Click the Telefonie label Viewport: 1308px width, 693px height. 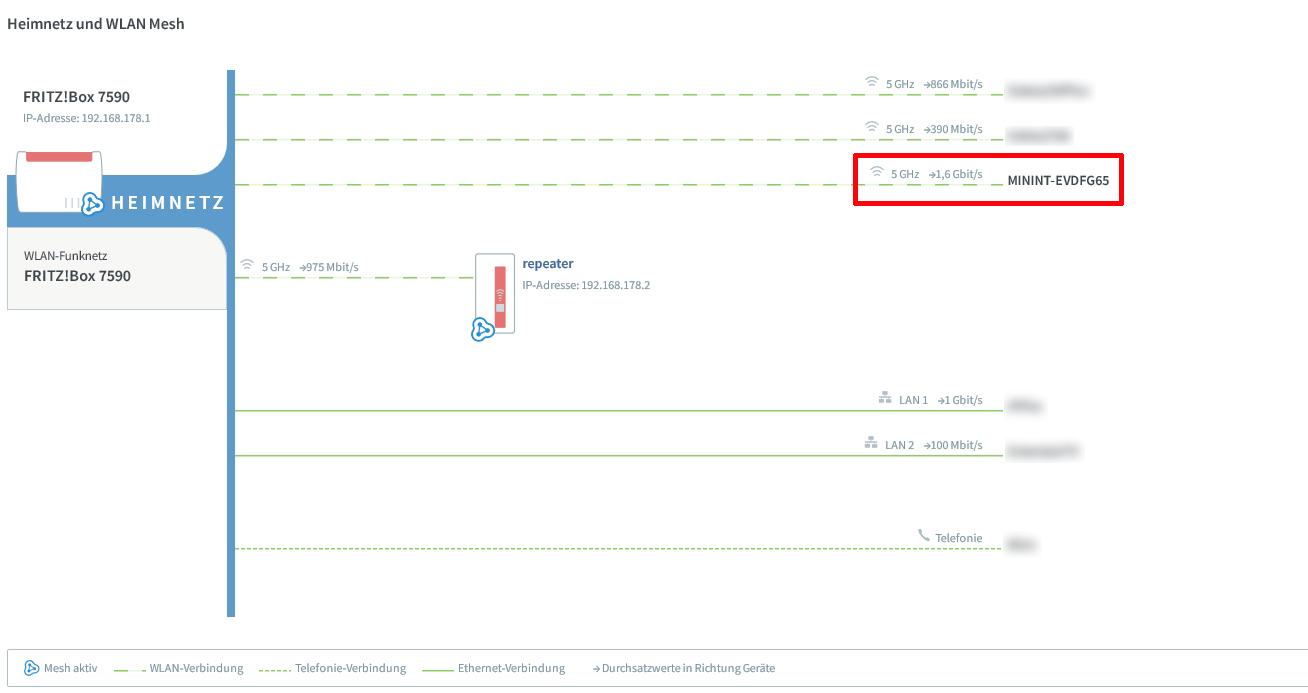(959, 538)
